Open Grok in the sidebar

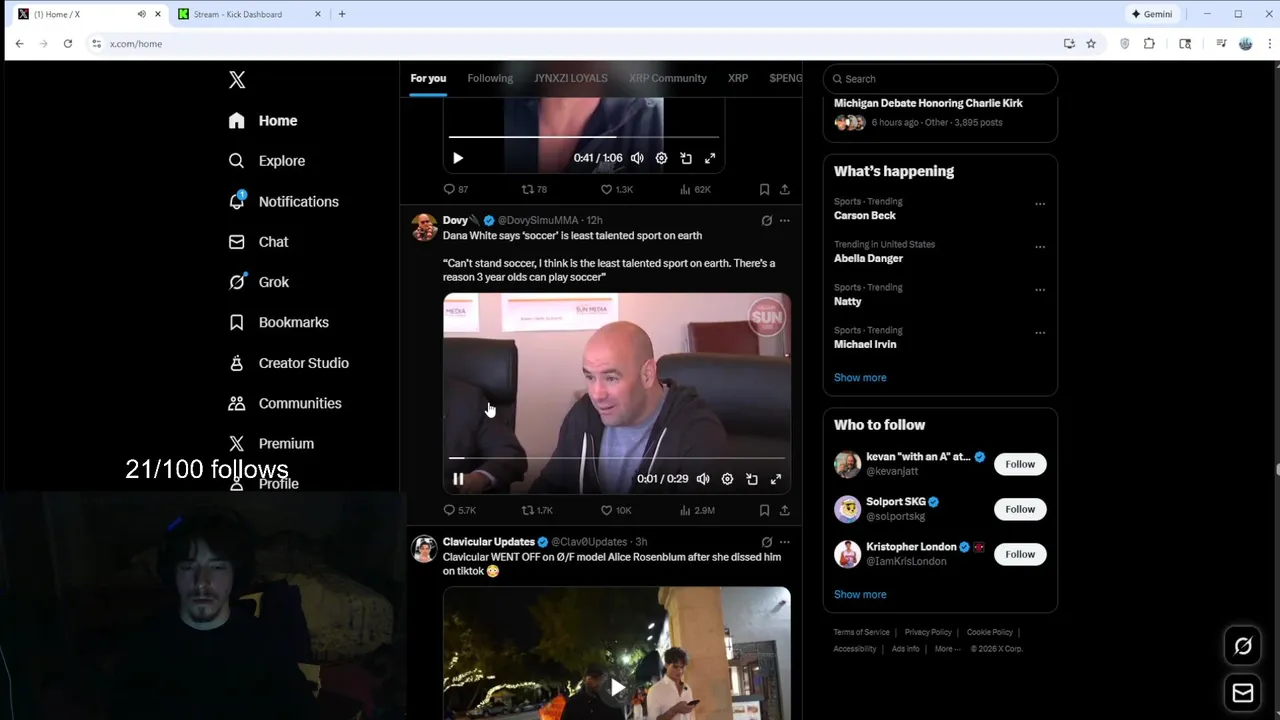click(x=259, y=282)
